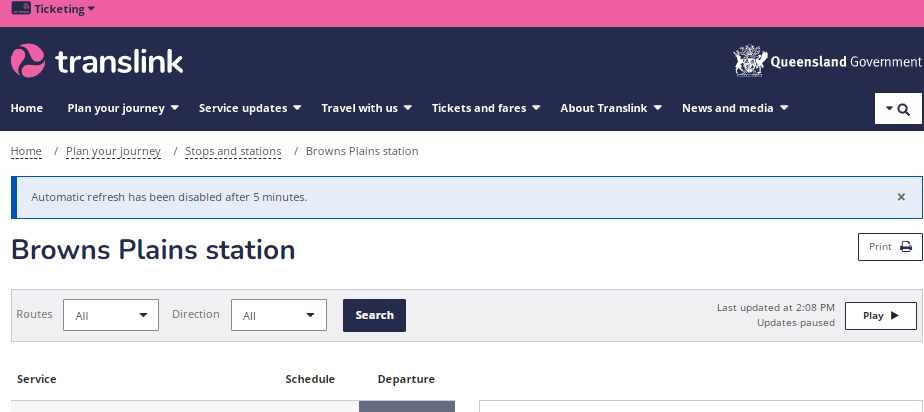
Task: Open the Routes dropdown
Action: (111, 315)
